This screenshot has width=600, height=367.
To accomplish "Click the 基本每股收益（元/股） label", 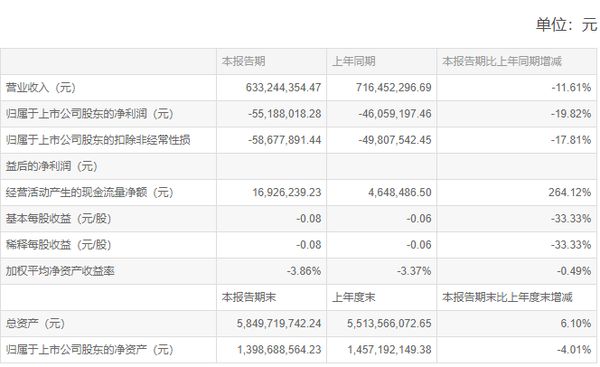I will tap(58, 219).
